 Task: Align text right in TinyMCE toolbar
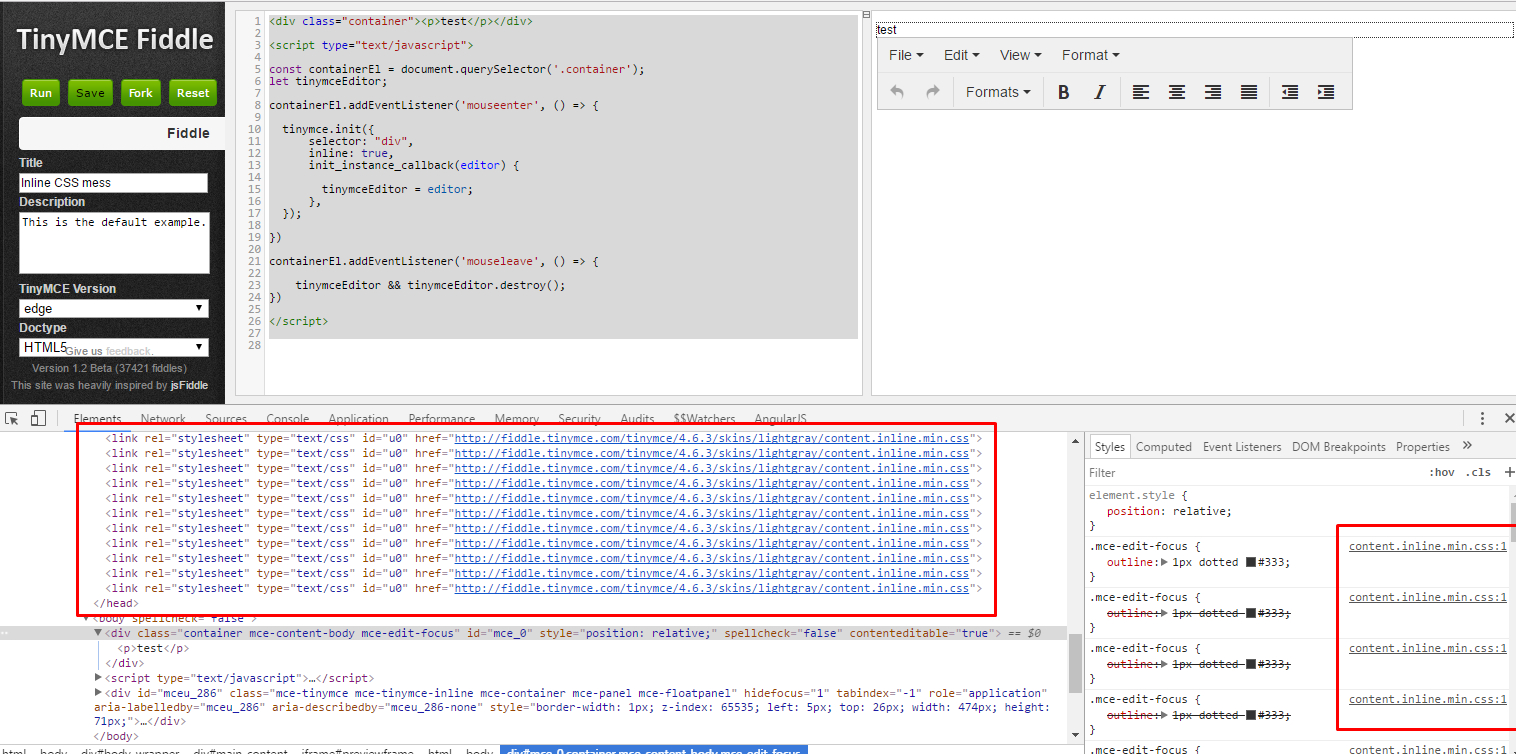tap(1213, 92)
